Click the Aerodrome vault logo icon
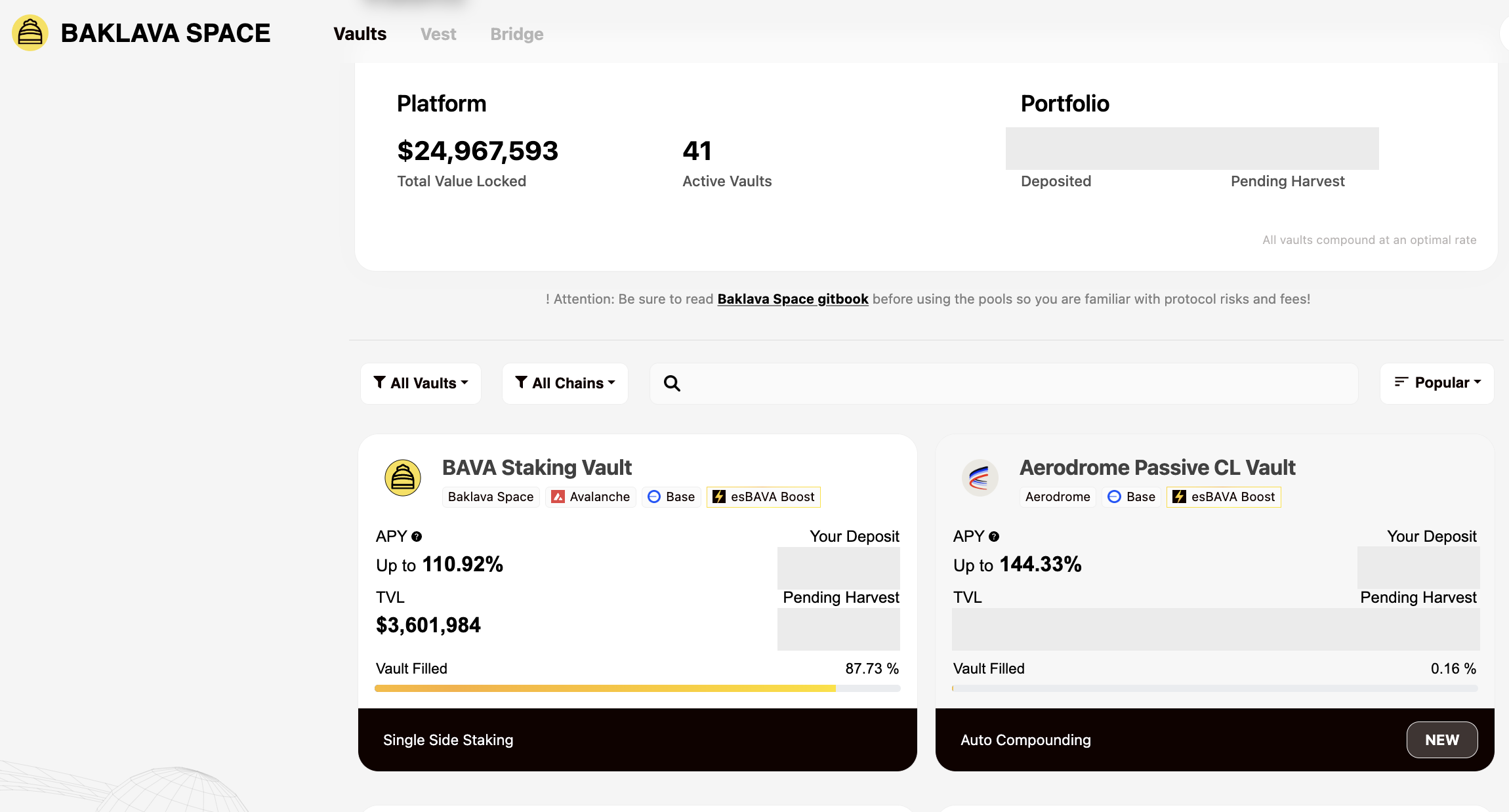 (980, 477)
